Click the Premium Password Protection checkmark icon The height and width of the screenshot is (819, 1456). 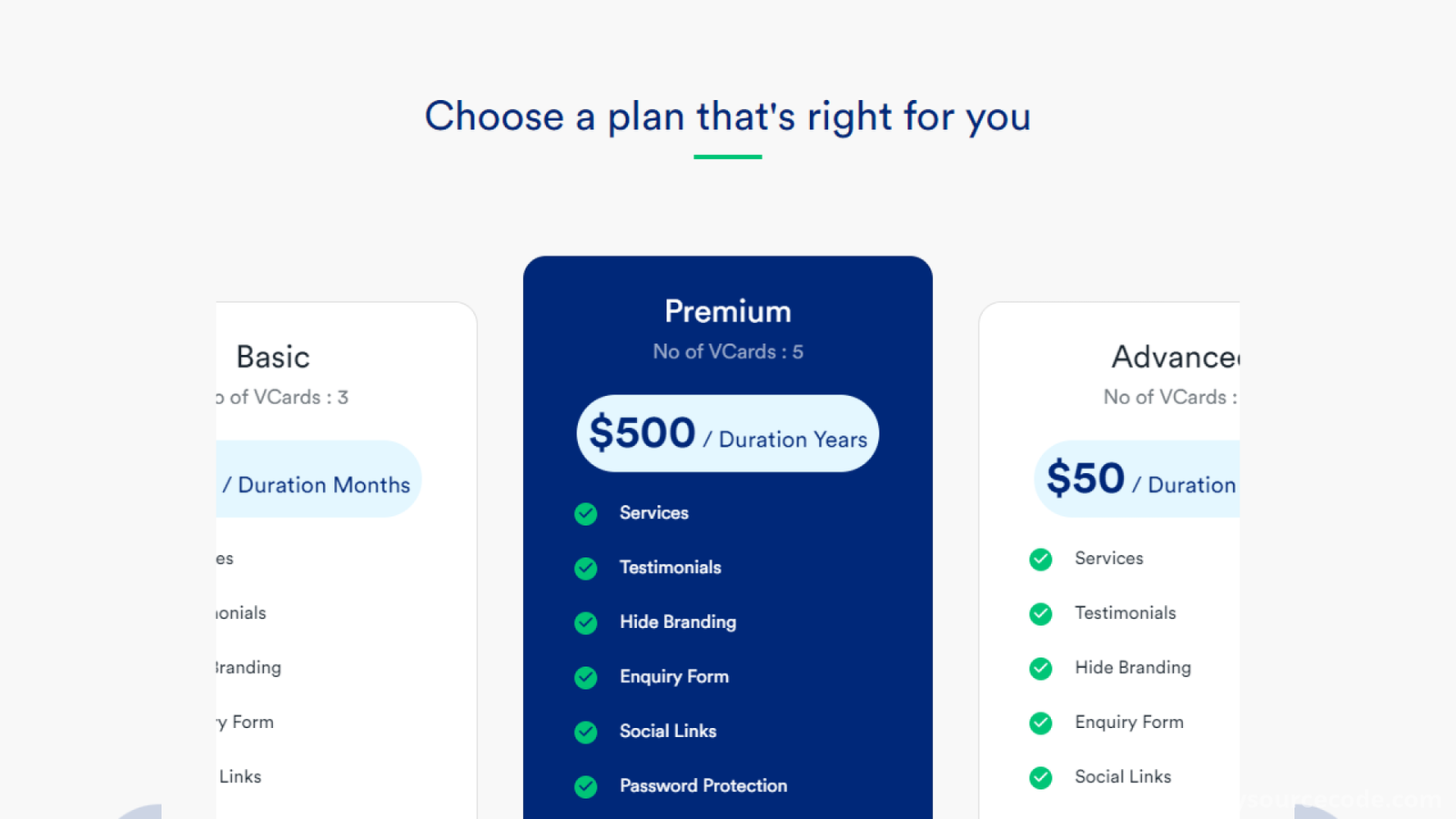(x=586, y=787)
